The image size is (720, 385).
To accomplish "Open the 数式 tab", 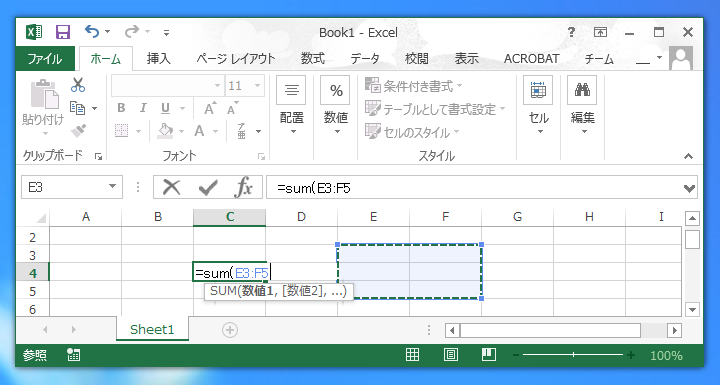I will click(313, 59).
